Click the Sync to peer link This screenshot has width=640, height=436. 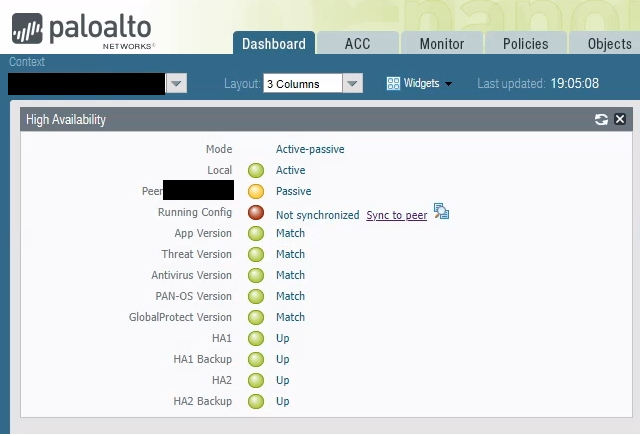click(x=396, y=215)
